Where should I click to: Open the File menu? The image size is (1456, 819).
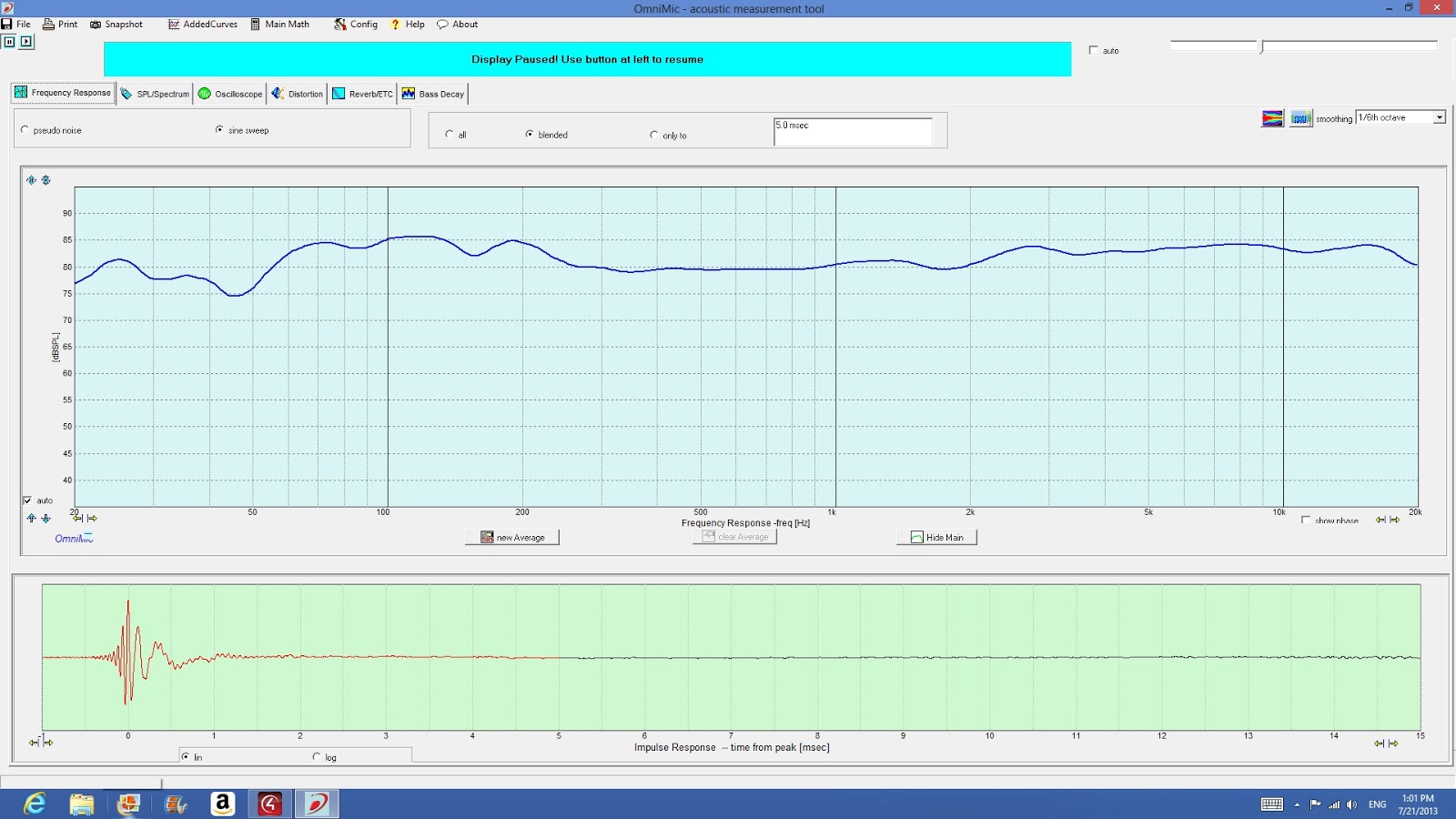pyautogui.click(x=16, y=25)
